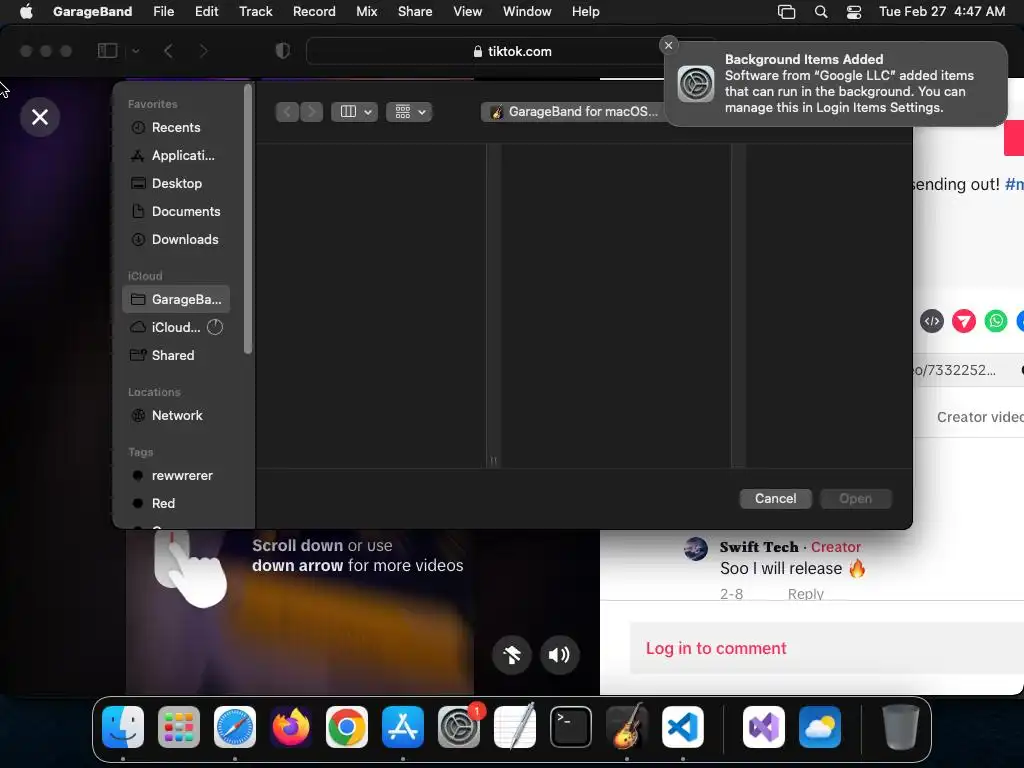The width and height of the screenshot is (1024, 768).
Task: Open Terminal from the Dock
Action: pos(571,727)
